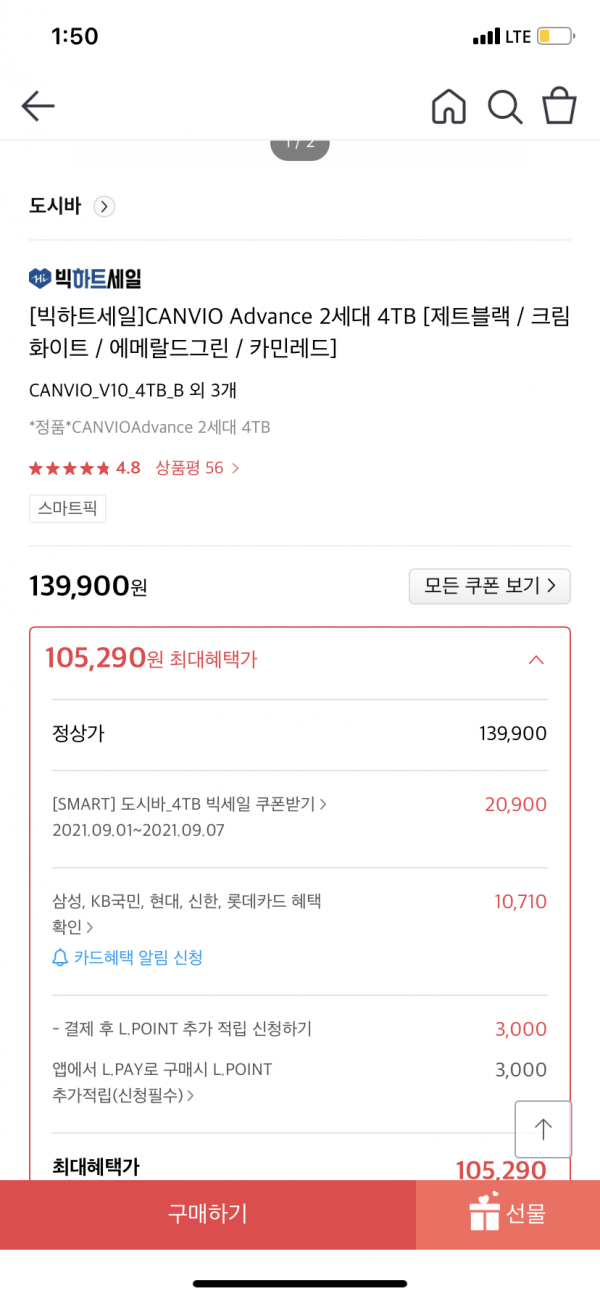Tap the 빅하트세일 logo badge
The height and width of the screenshot is (1299, 600).
pyautogui.click(x=85, y=277)
